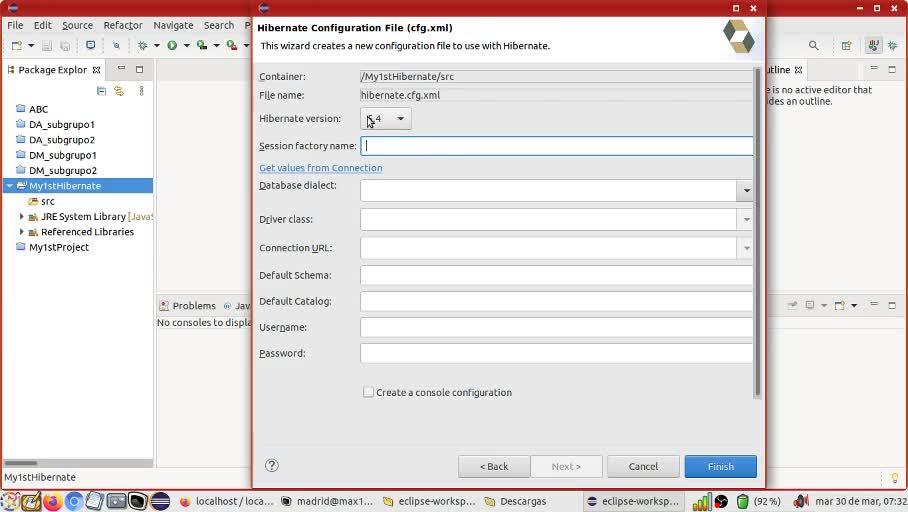The height and width of the screenshot is (512, 908).
Task: Enable Create a console configuration checkbox
Action: (x=368, y=392)
